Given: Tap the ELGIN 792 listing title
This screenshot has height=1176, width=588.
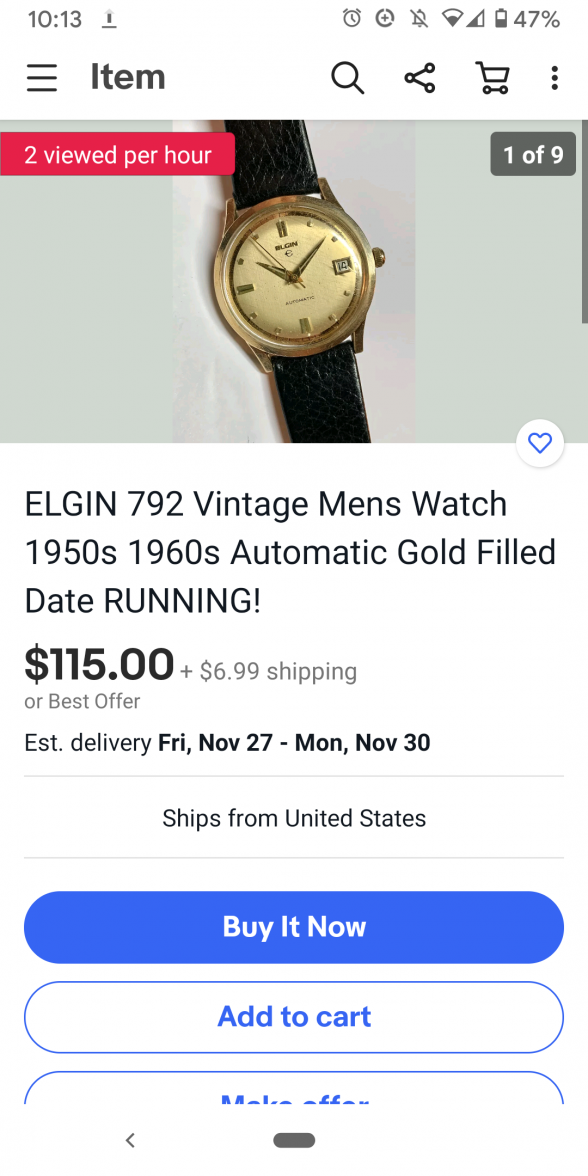Looking at the screenshot, I should (290, 553).
